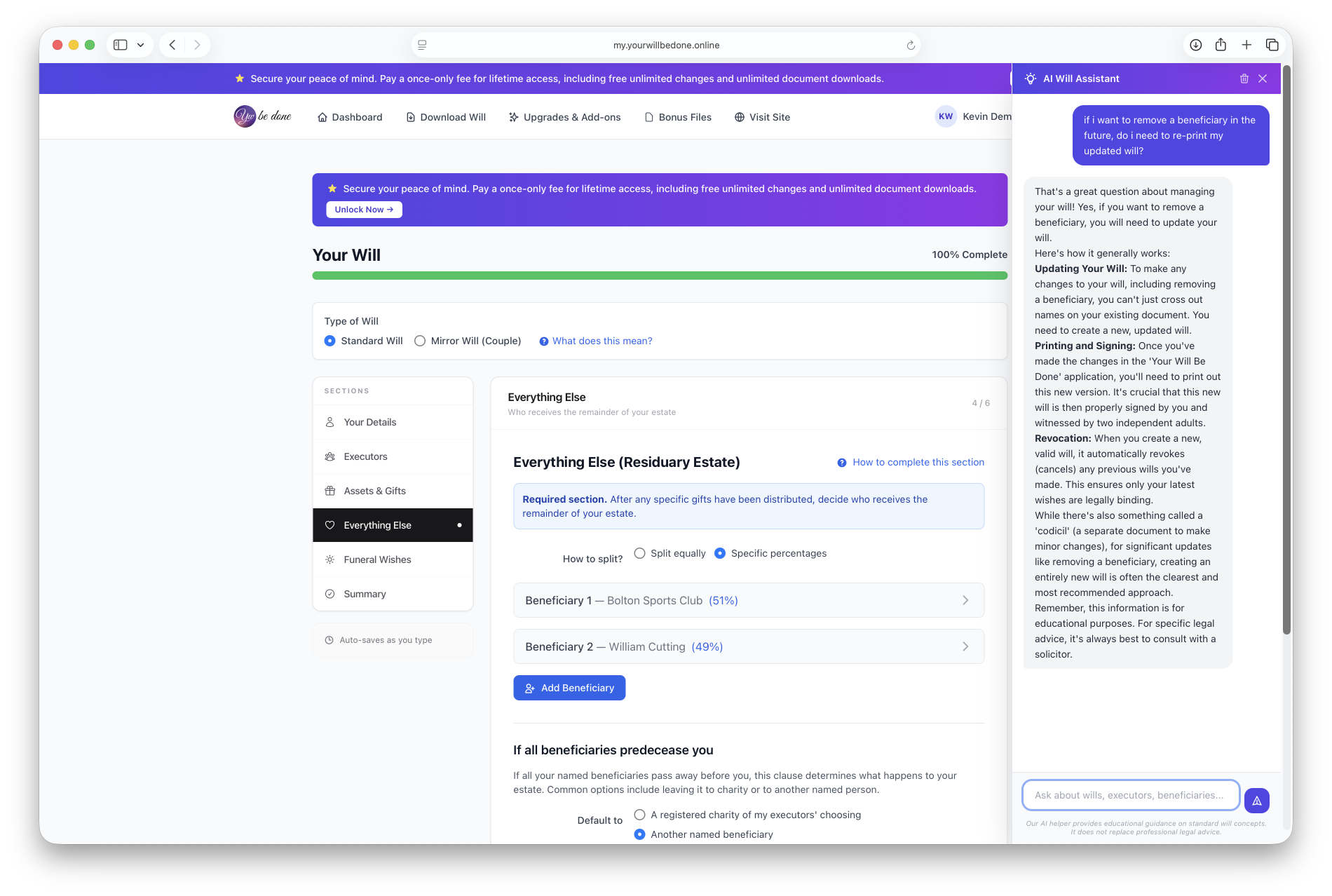
Task: Click the Safari share icon
Action: click(1221, 44)
